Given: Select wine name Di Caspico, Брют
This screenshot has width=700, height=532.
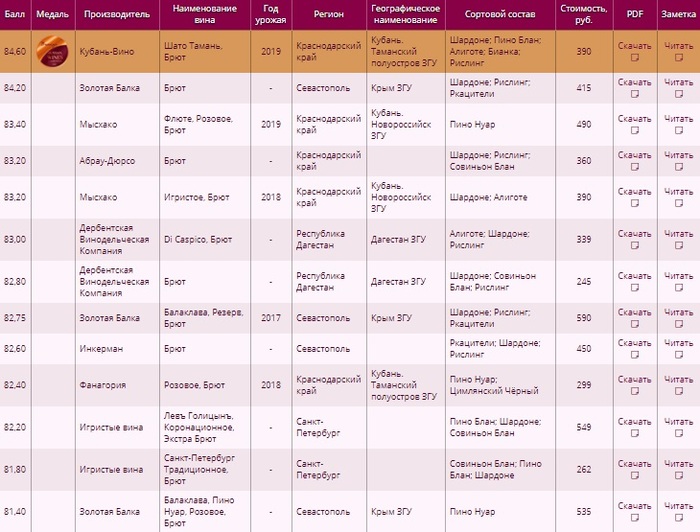Looking at the screenshot, I should (x=198, y=240).
